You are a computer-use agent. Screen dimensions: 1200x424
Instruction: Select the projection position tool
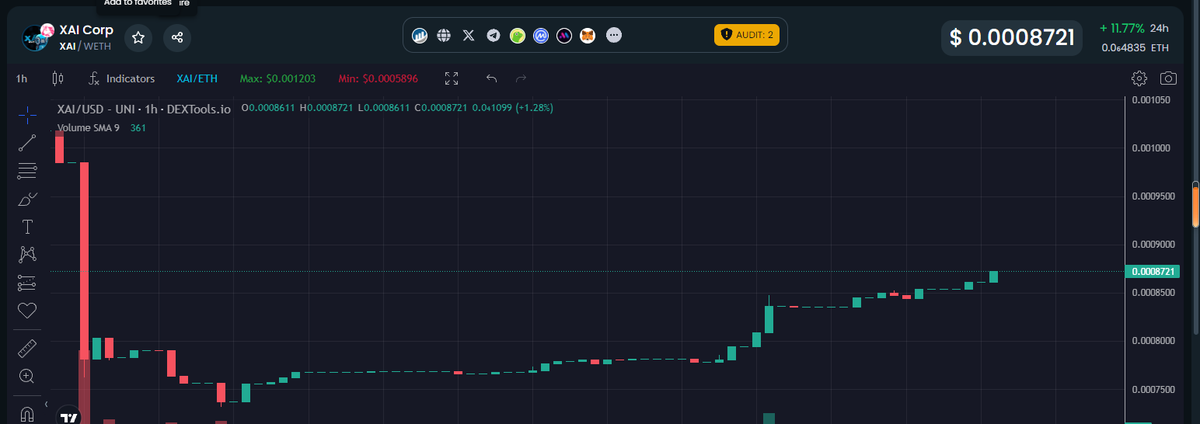27,282
